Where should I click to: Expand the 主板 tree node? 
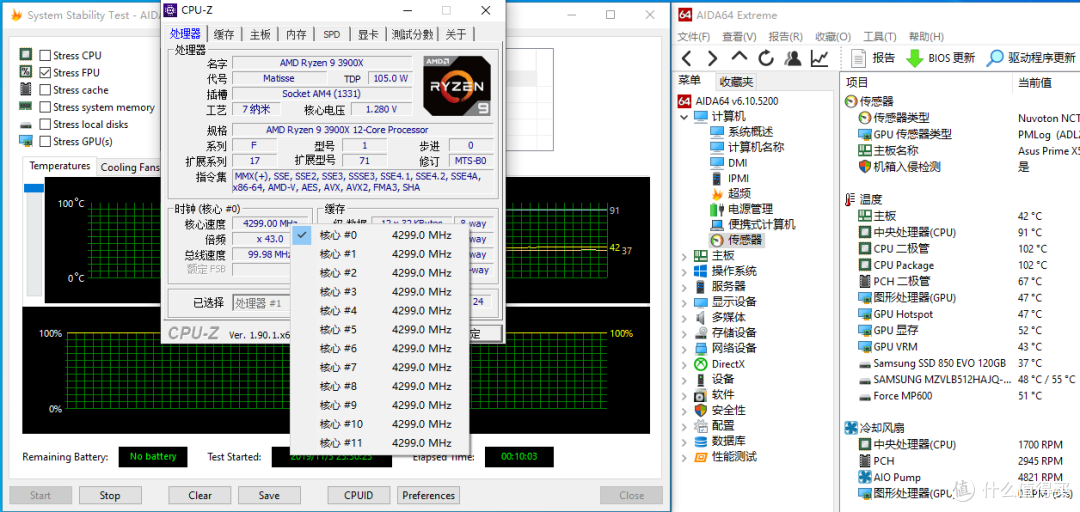pyautogui.click(x=684, y=256)
